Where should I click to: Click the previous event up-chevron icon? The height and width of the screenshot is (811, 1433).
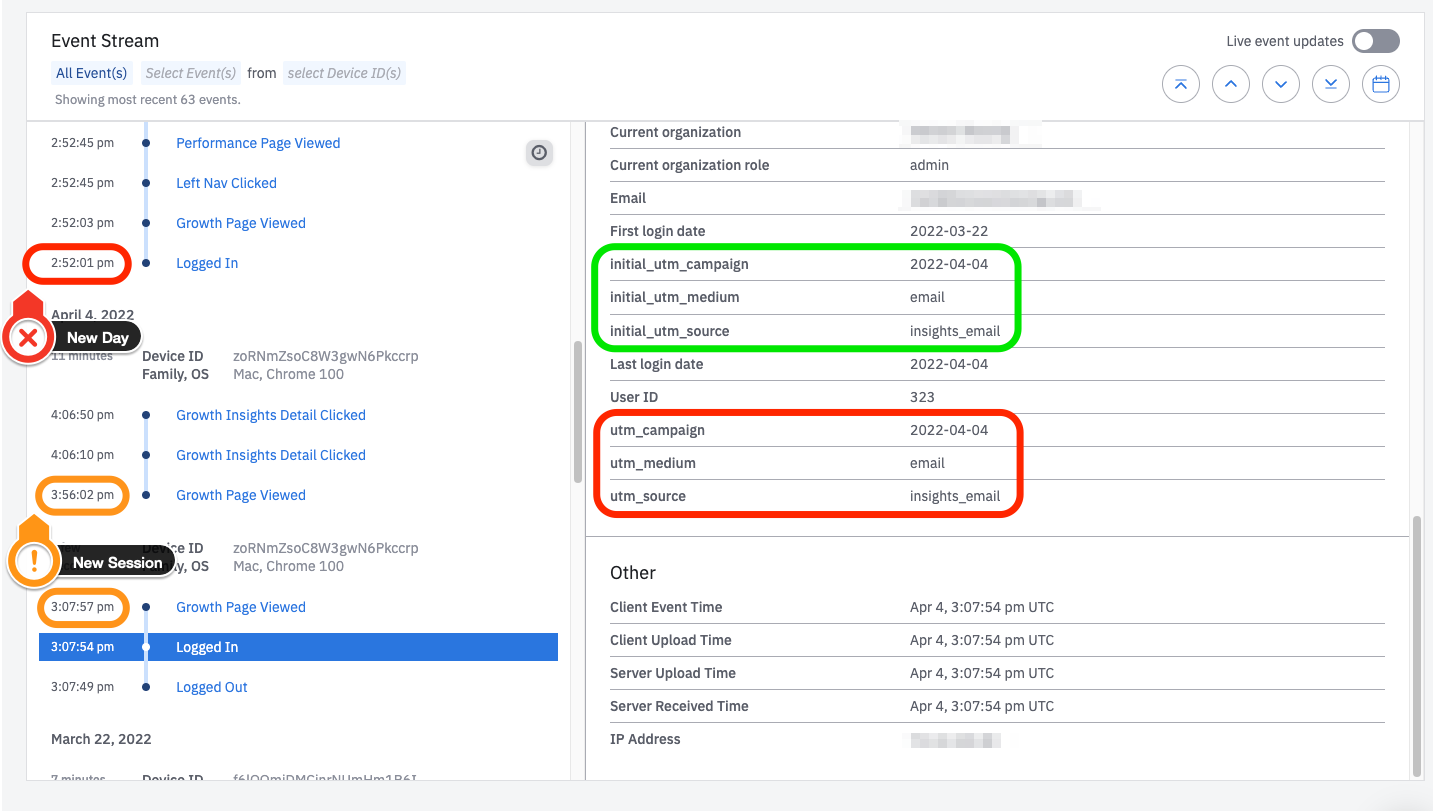1231,85
